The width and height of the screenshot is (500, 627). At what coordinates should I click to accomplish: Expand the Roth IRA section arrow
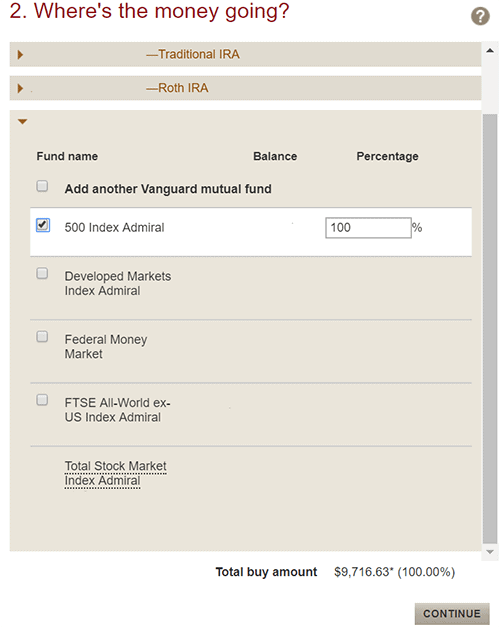[20, 88]
